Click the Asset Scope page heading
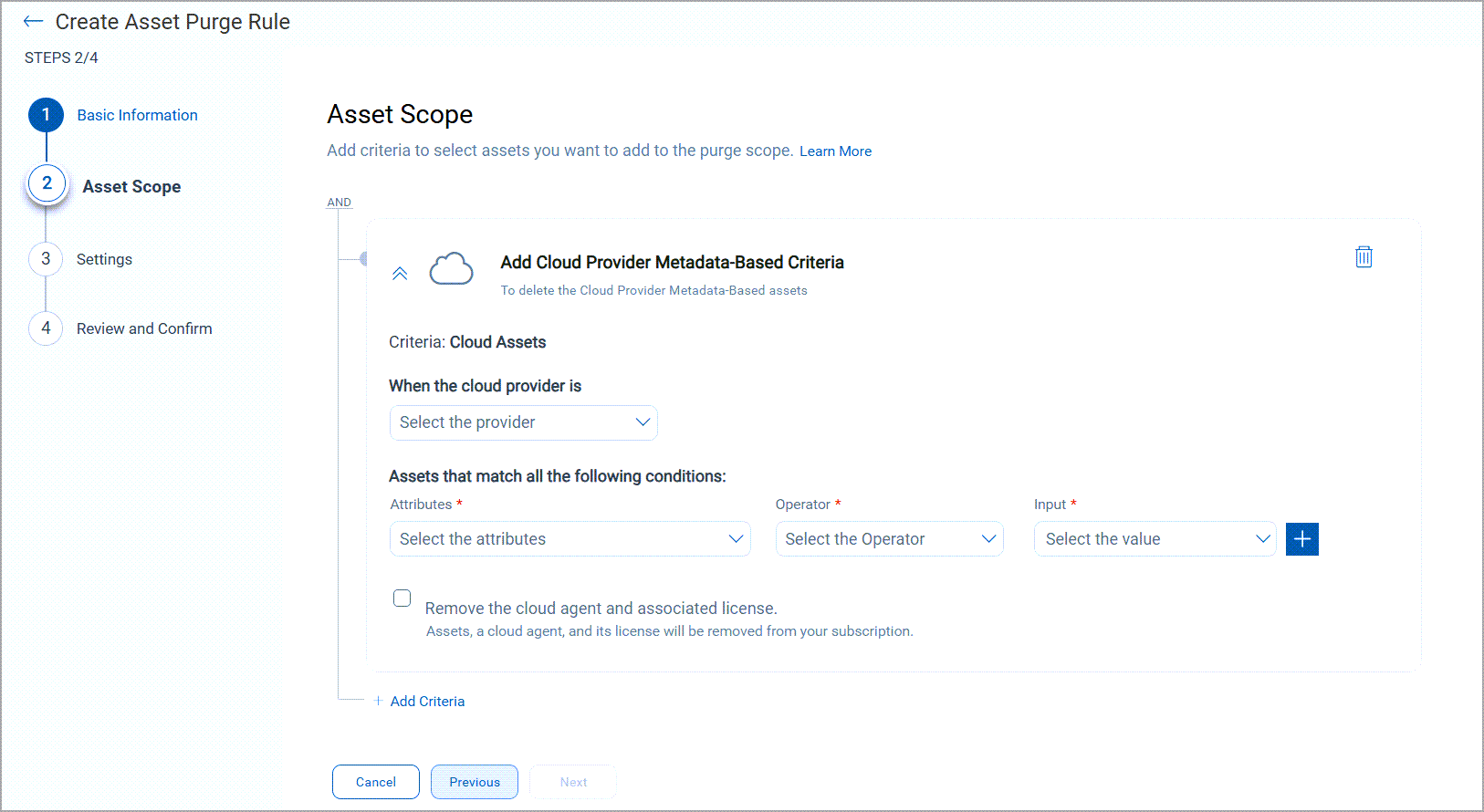 pos(400,114)
